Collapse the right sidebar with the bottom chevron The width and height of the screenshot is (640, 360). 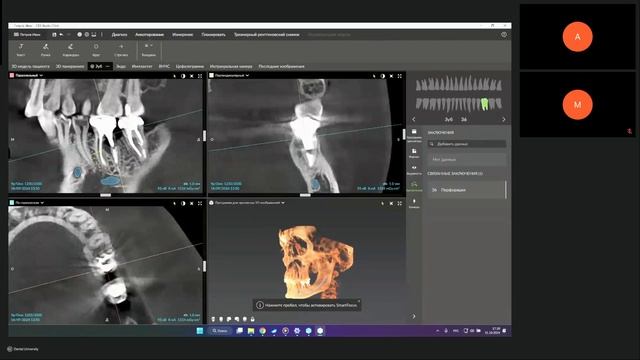(x=414, y=316)
